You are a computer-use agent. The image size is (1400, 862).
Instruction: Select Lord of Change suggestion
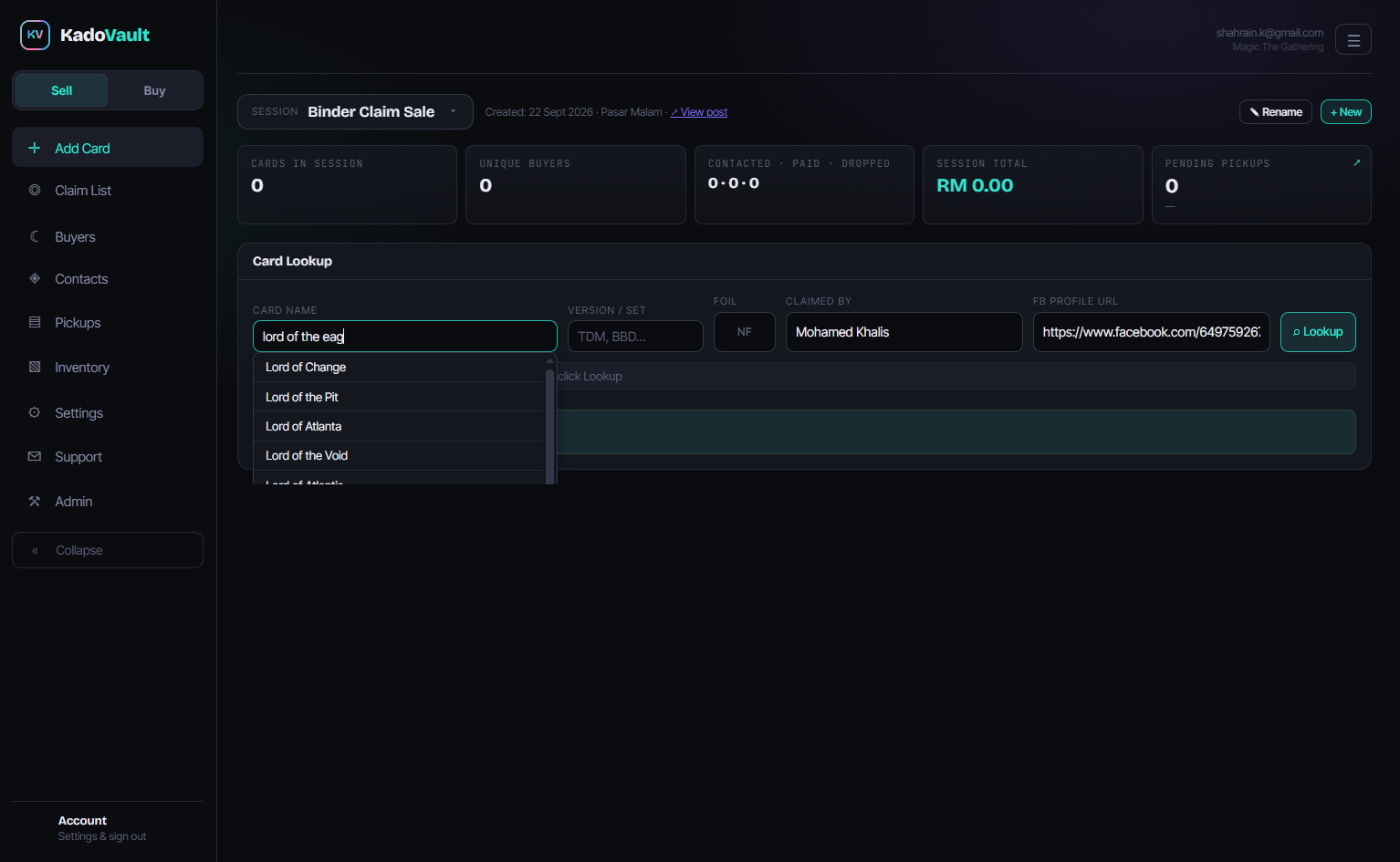pyautogui.click(x=399, y=367)
